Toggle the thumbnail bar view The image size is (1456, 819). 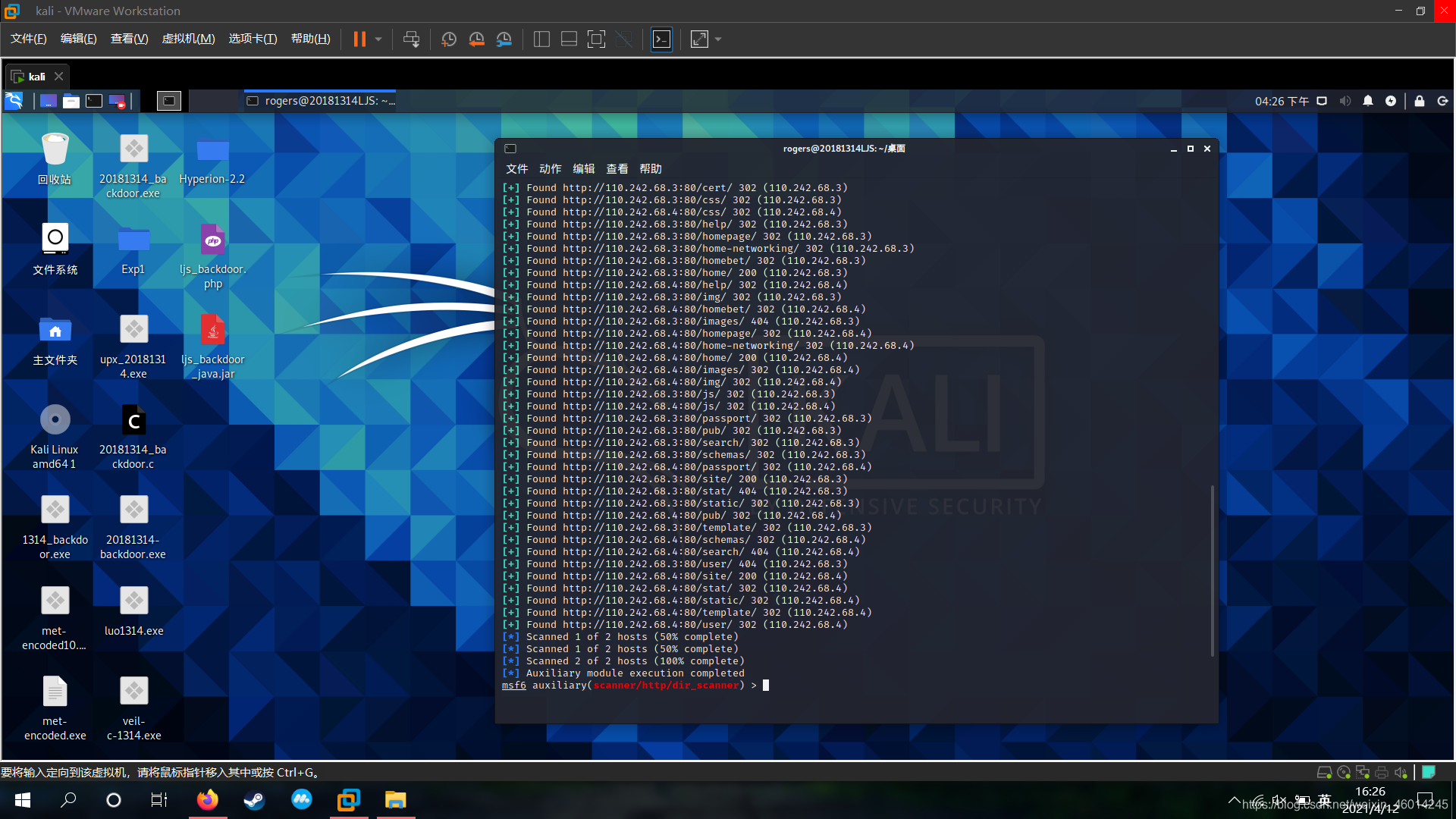[569, 39]
